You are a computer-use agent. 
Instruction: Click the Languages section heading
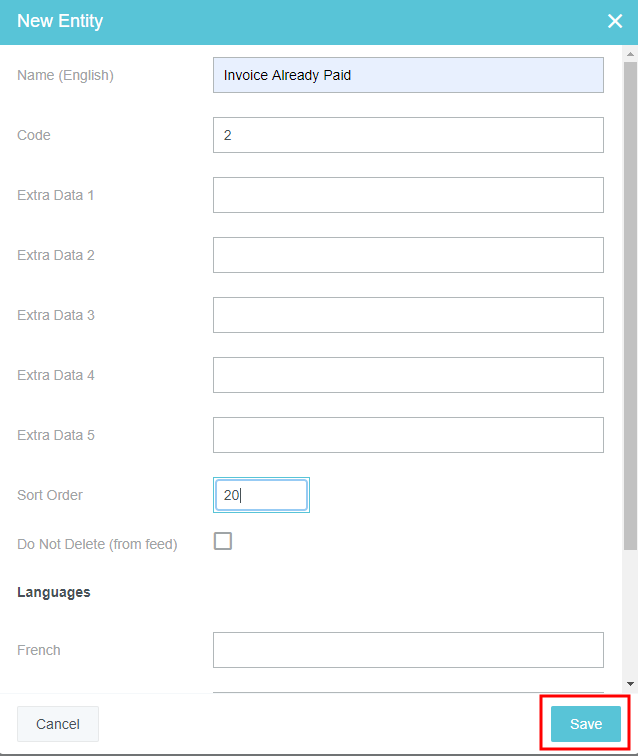coord(54,592)
